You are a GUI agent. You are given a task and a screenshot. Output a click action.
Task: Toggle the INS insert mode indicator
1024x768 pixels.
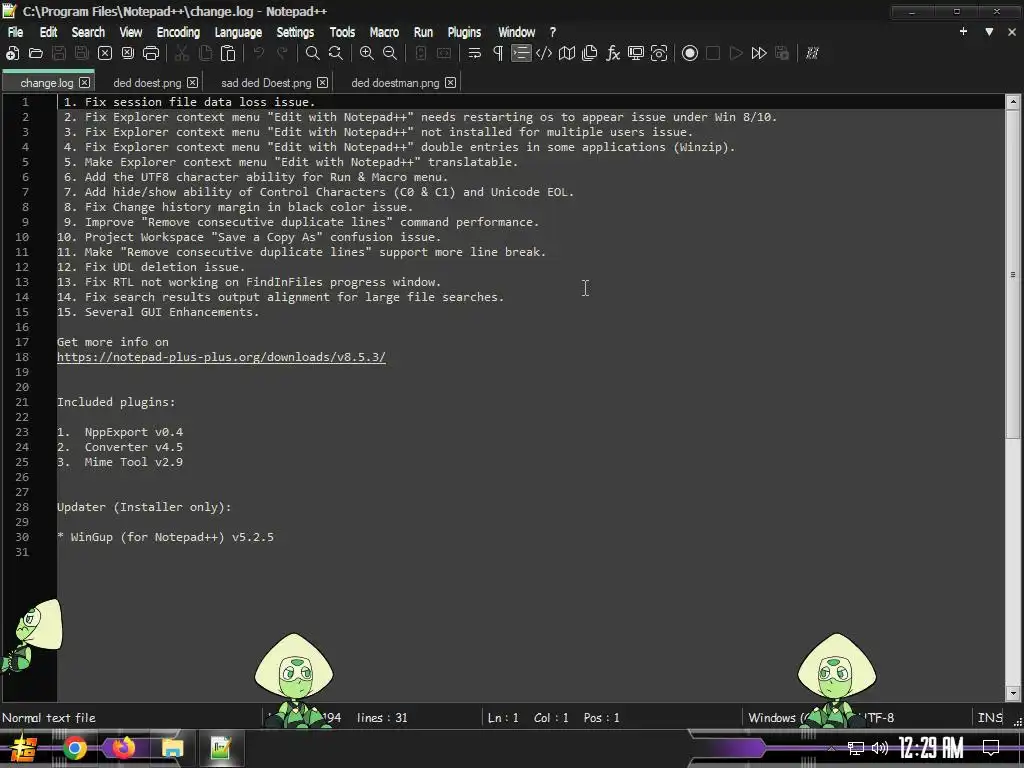pos(990,718)
